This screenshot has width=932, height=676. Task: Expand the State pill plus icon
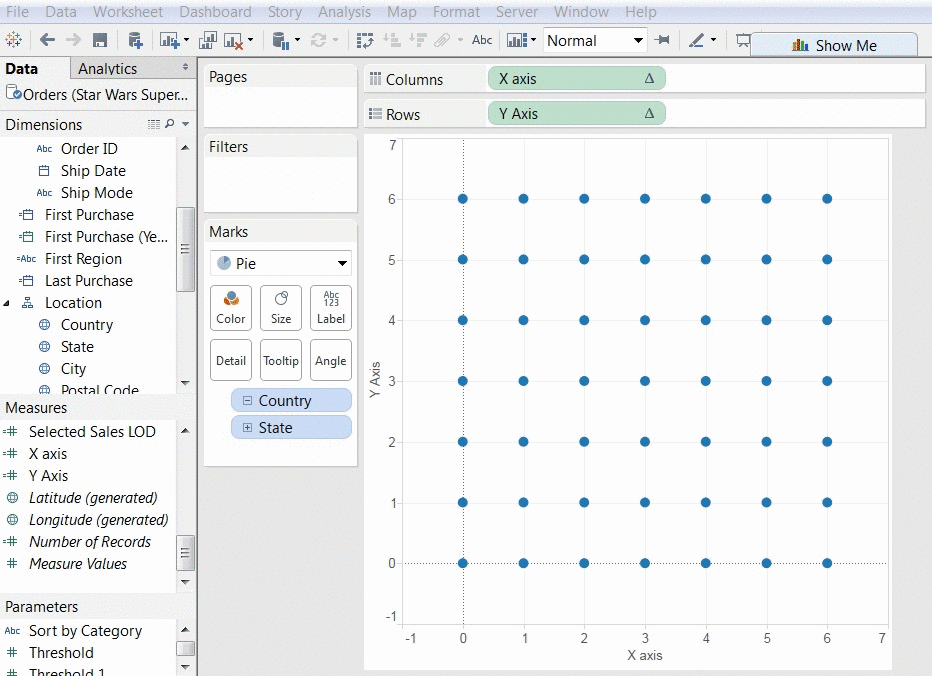pos(247,427)
